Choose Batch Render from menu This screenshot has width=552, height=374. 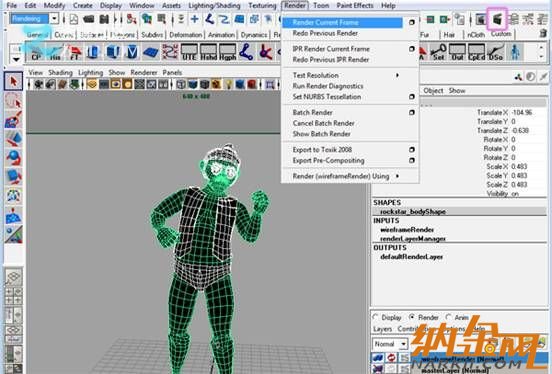[312, 112]
